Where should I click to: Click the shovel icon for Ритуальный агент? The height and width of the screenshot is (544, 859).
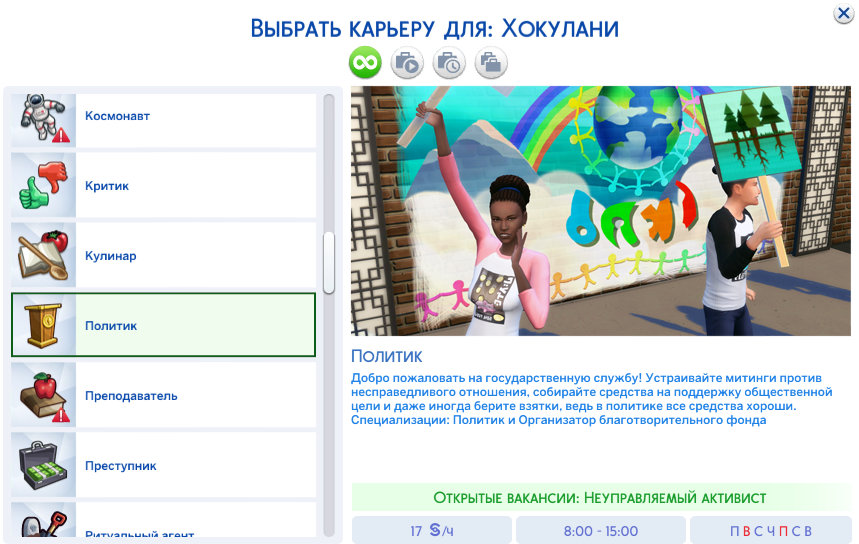pos(43,524)
